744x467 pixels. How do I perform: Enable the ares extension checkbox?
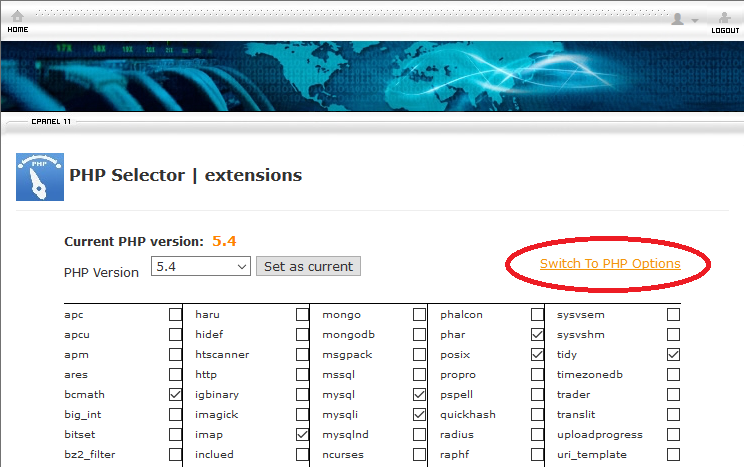[175, 374]
